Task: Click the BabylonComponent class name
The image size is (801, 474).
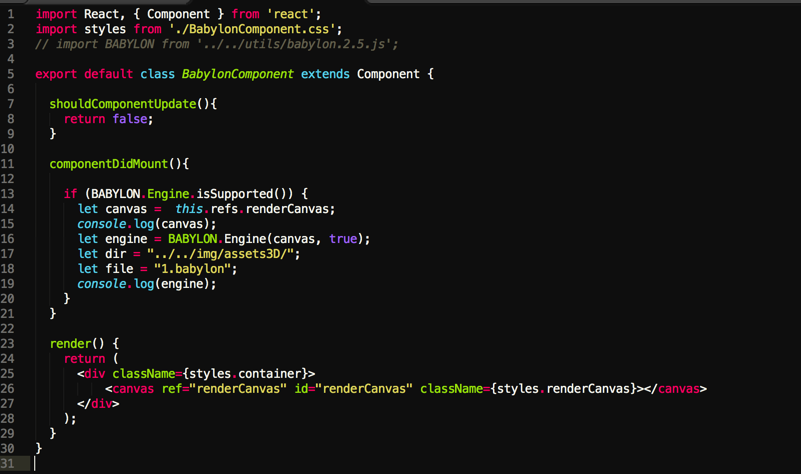Action: coord(238,74)
